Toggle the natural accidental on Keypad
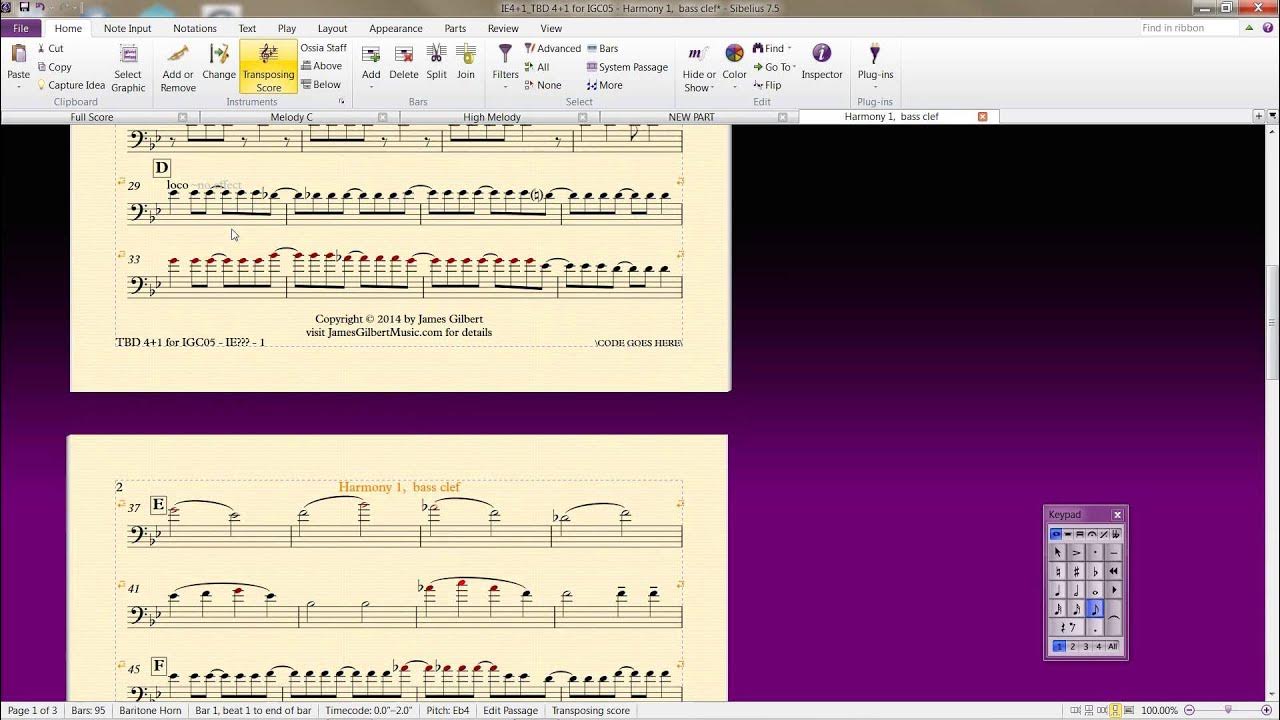The width and height of the screenshot is (1280, 720). (x=1058, y=571)
